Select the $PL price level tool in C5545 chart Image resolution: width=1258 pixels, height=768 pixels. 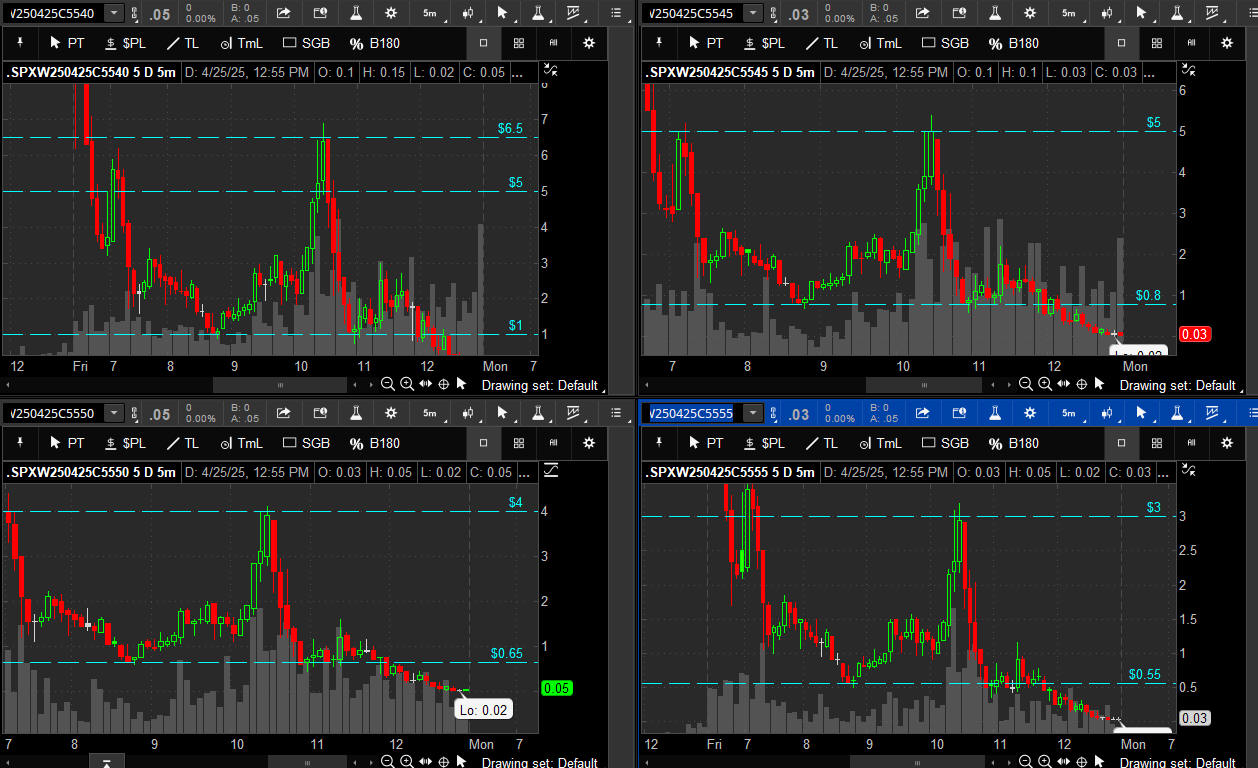click(x=765, y=43)
